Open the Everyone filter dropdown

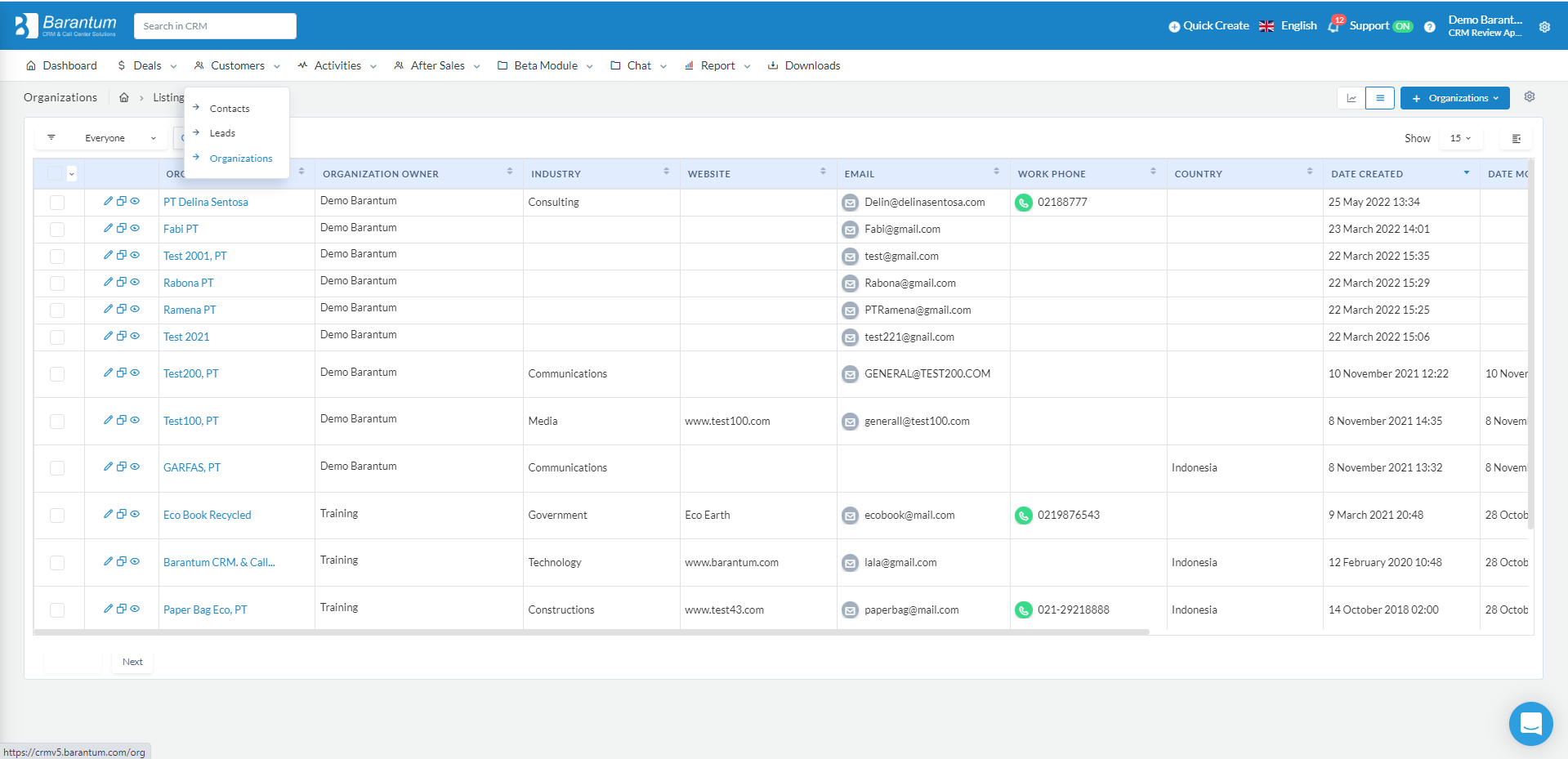coord(101,138)
